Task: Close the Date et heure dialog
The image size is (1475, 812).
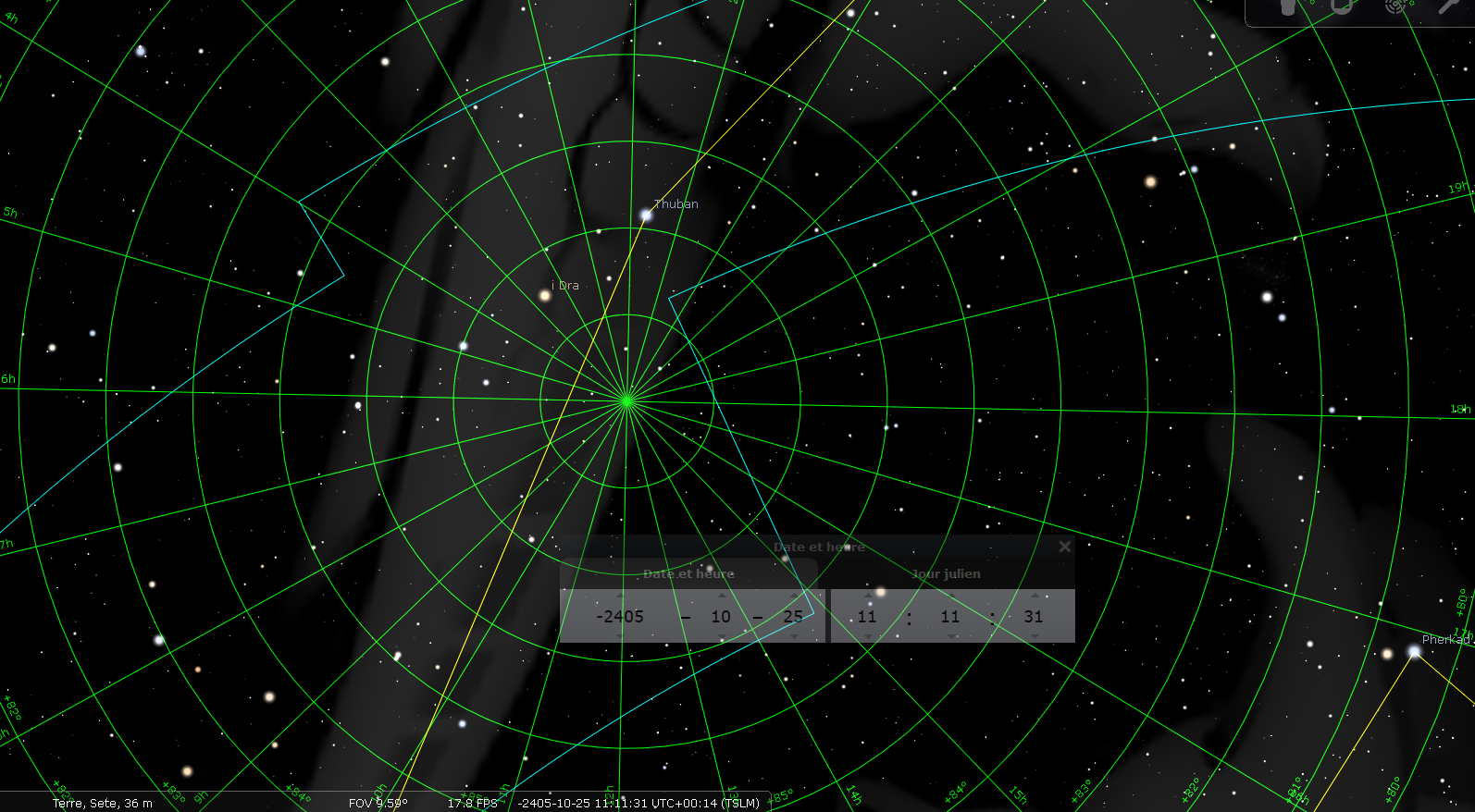Action: coord(1065,547)
